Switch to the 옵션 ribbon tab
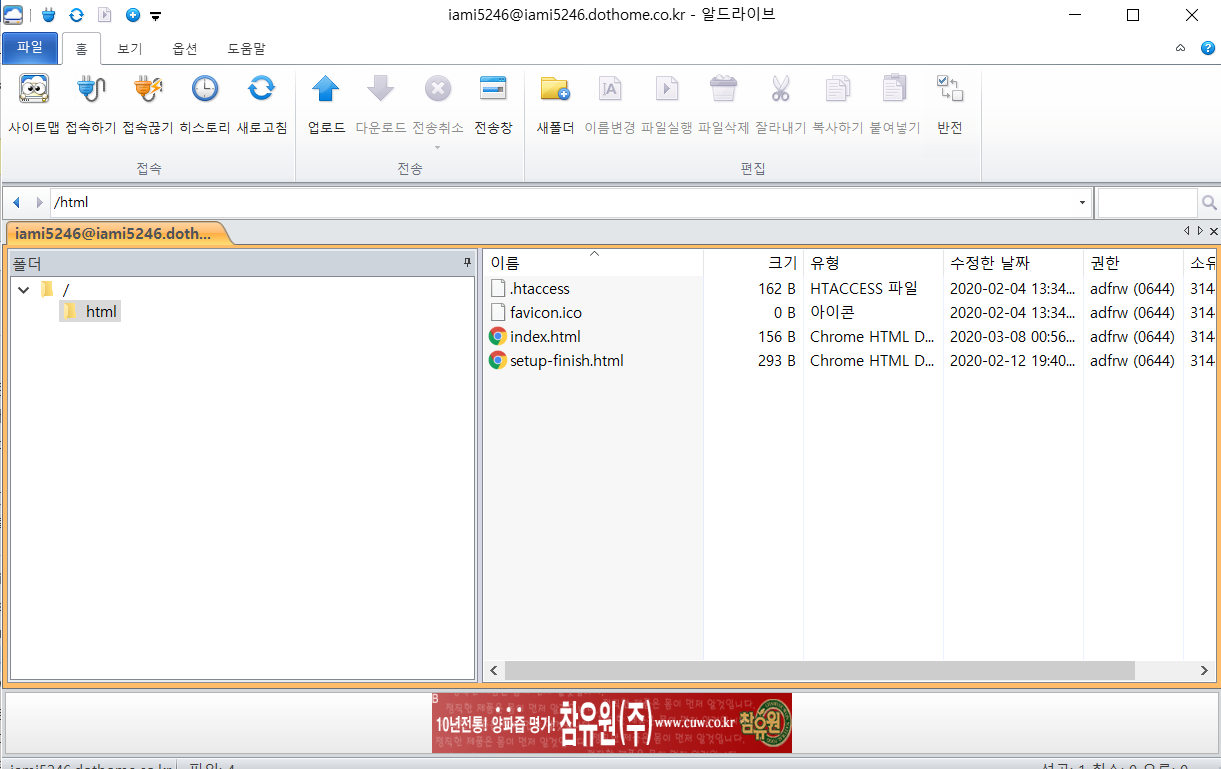This screenshot has width=1221, height=769. click(185, 48)
